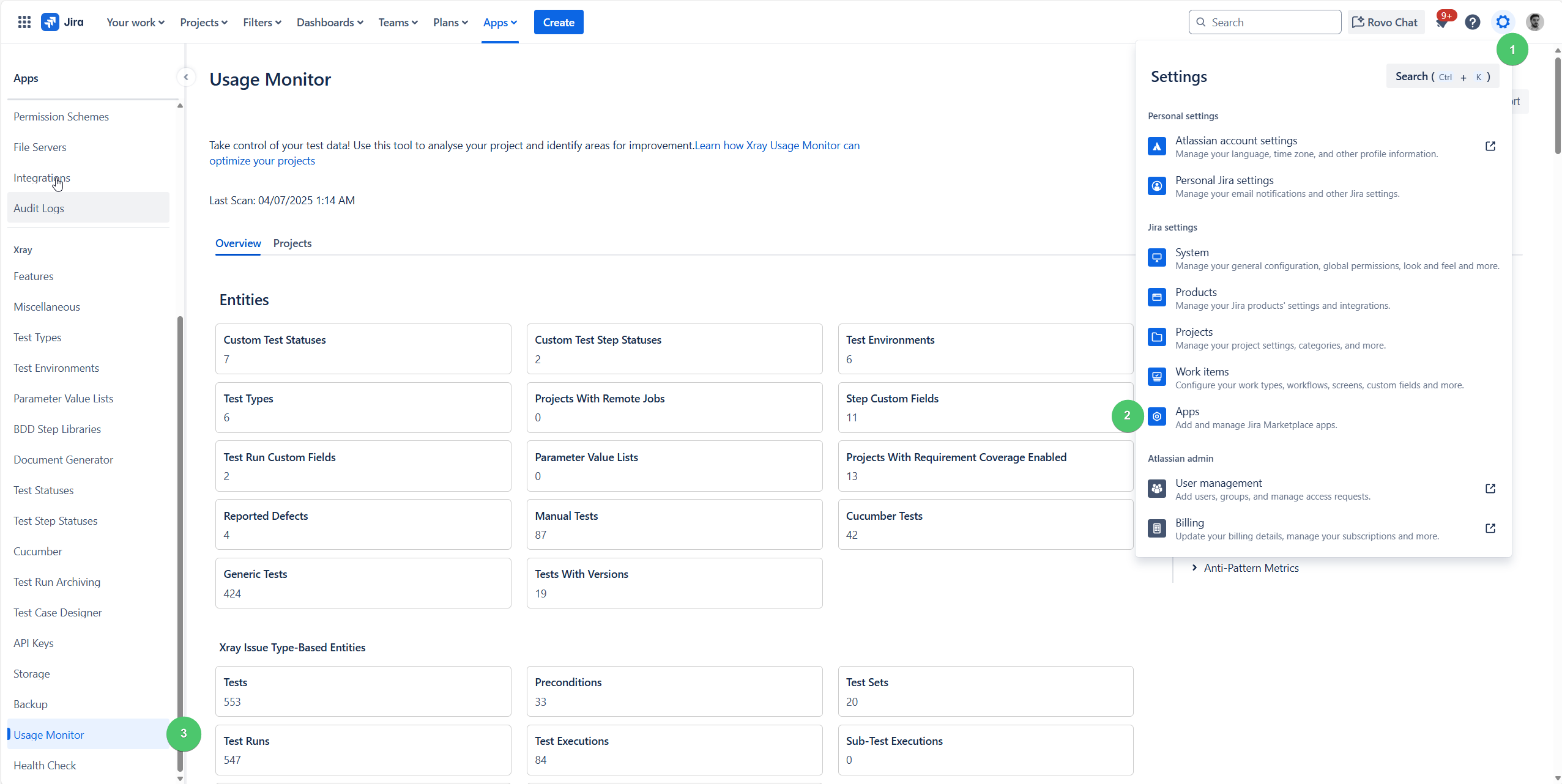
Task: Open external link icon for User management
Action: [1490, 489]
